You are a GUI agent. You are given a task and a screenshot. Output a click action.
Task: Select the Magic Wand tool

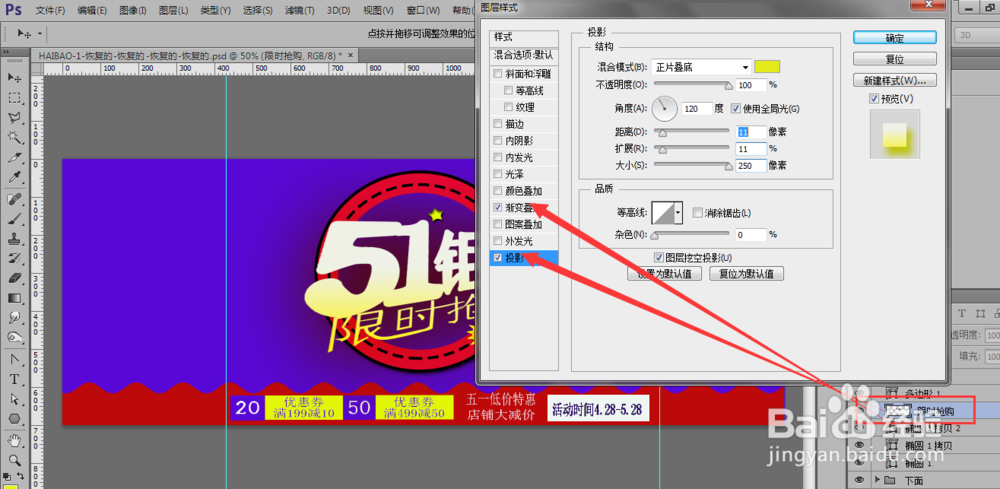[x=14, y=137]
